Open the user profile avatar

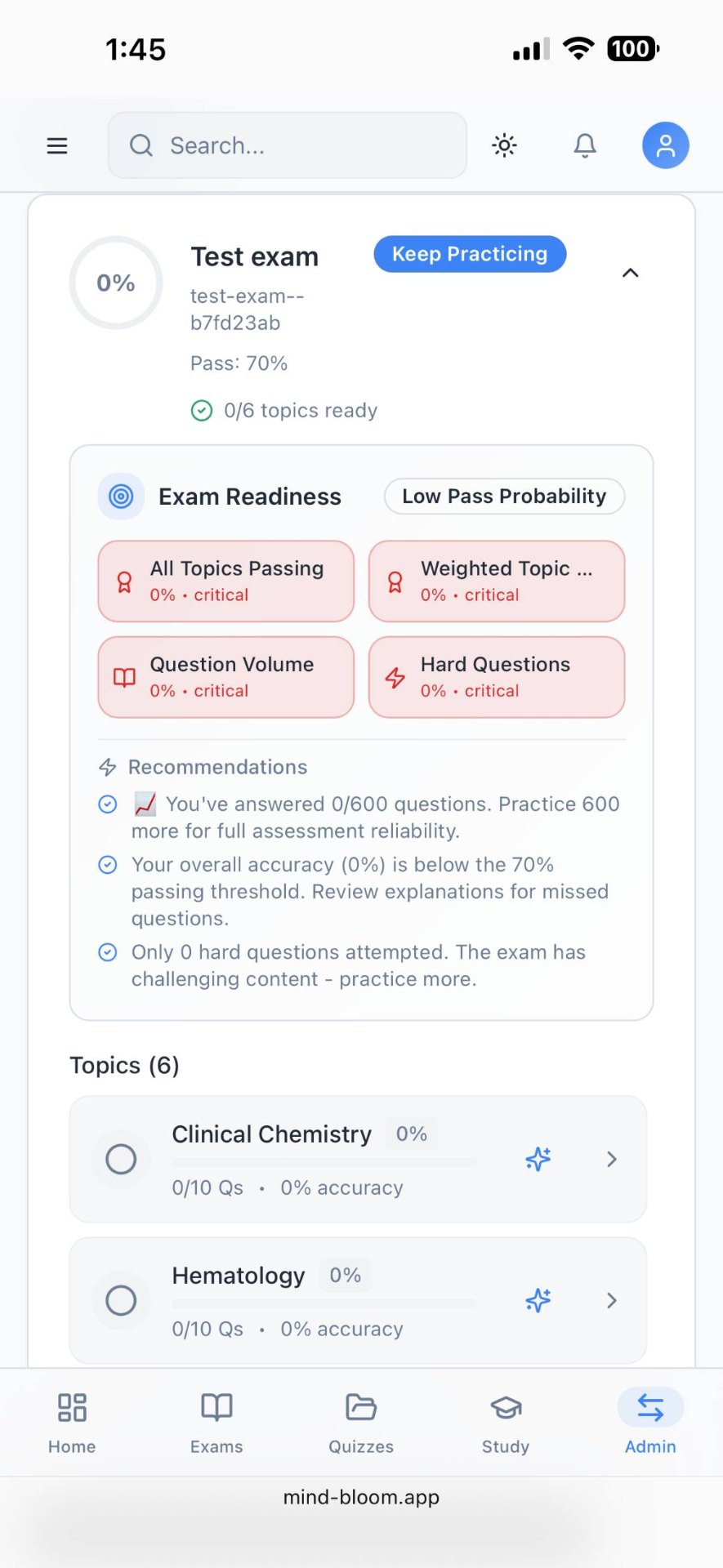tap(666, 145)
